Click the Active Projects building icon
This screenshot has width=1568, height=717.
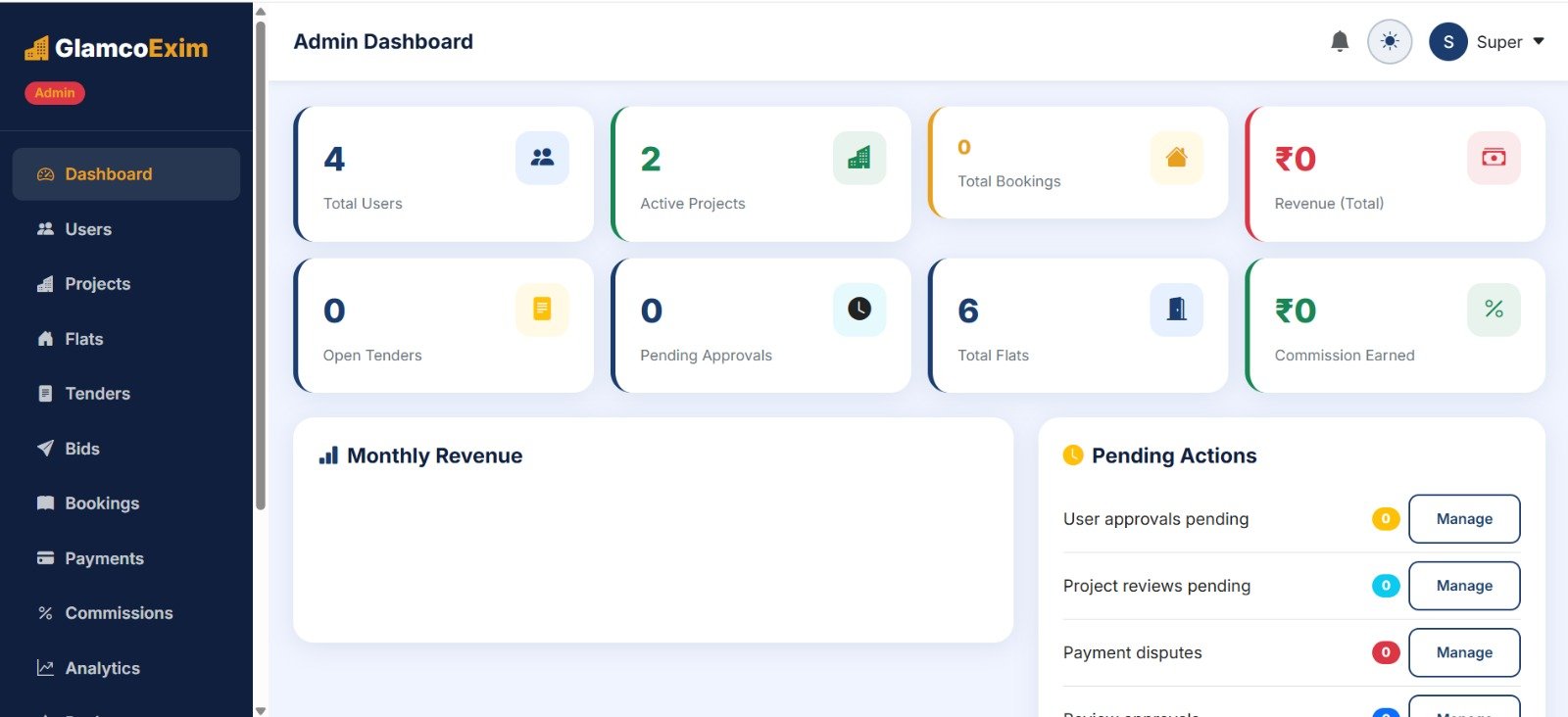859,158
